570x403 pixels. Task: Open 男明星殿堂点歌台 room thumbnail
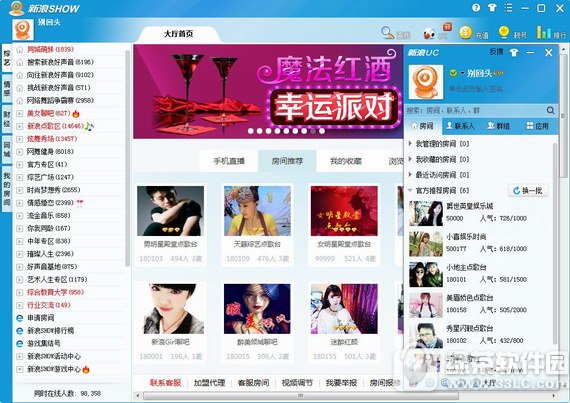pos(170,211)
